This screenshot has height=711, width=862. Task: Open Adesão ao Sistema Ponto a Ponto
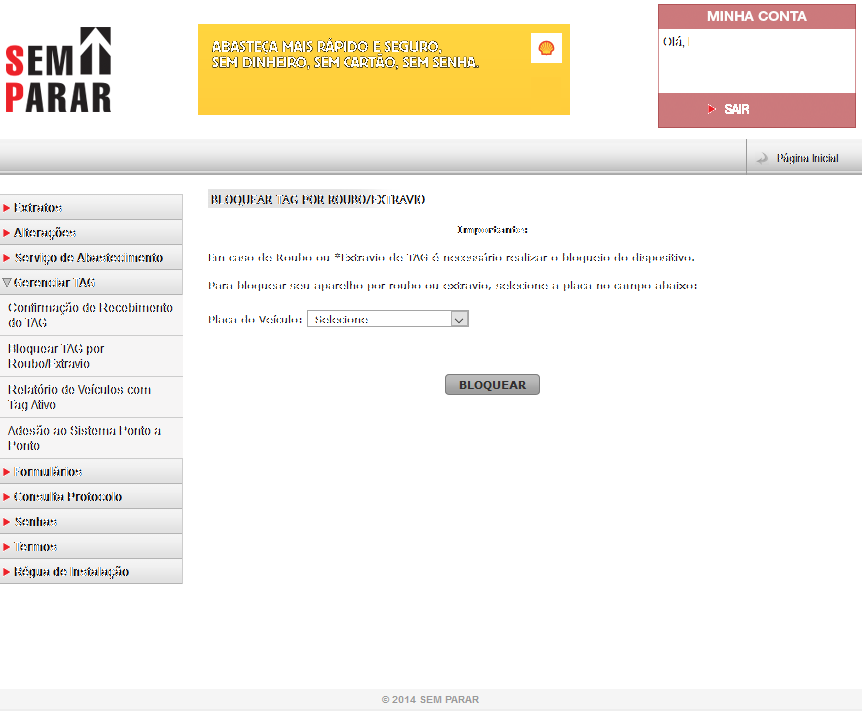pyautogui.click(x=91, y=438)
